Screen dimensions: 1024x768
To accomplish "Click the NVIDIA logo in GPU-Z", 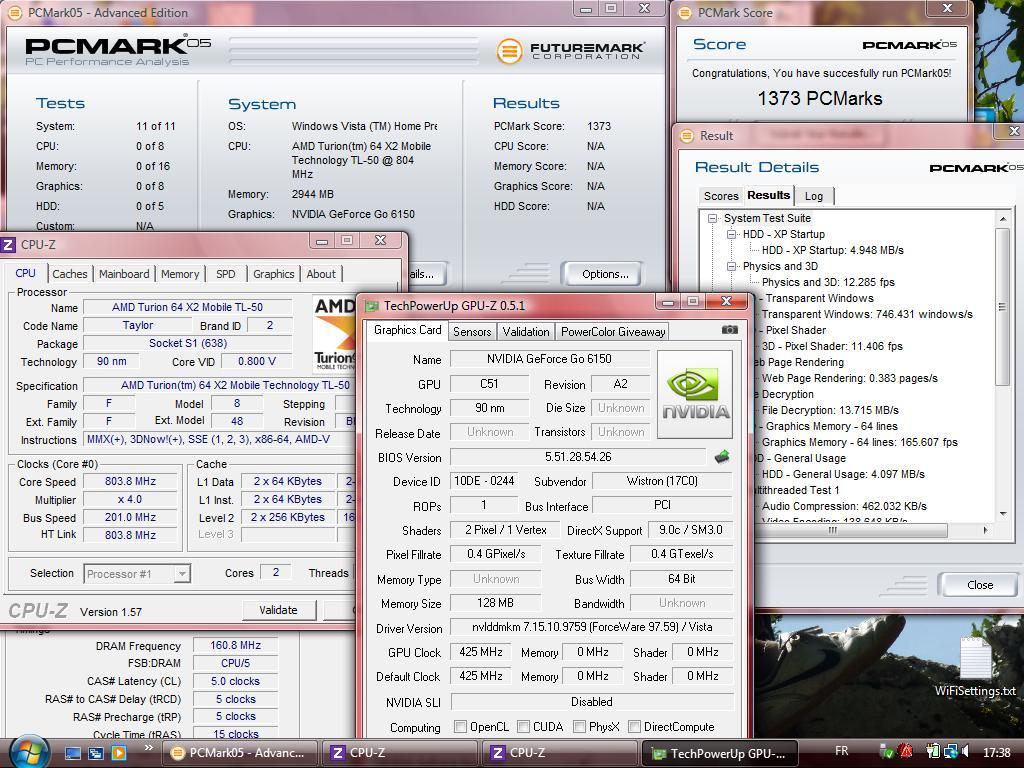I will 695,394.
